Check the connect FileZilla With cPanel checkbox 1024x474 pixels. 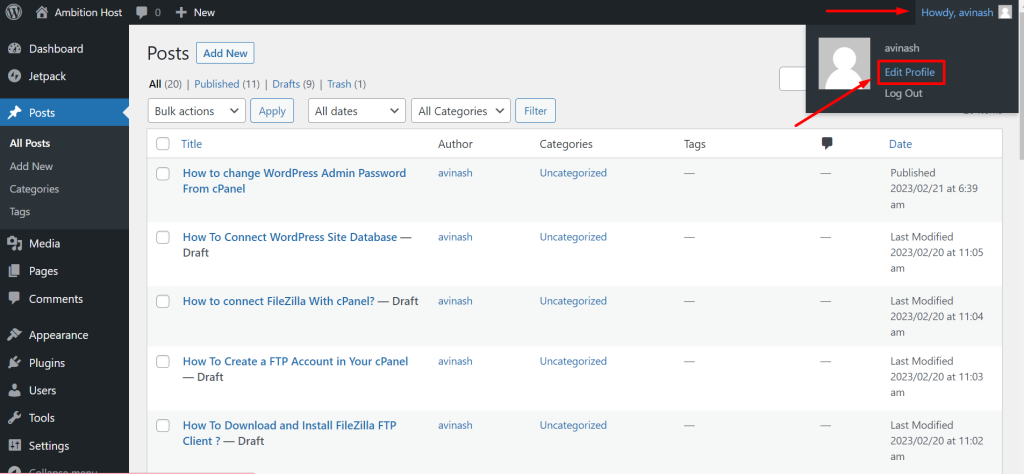pos(163,302)
